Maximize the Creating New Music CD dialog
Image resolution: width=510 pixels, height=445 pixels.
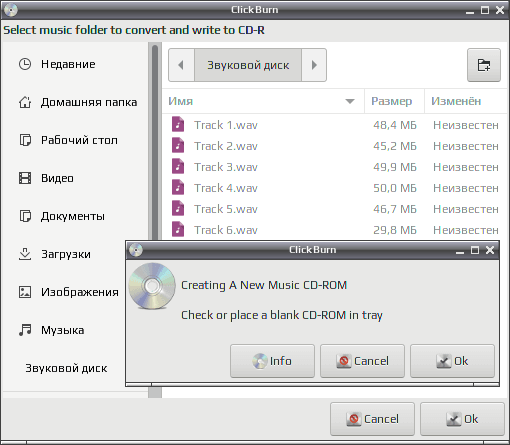tap(475, 250)
